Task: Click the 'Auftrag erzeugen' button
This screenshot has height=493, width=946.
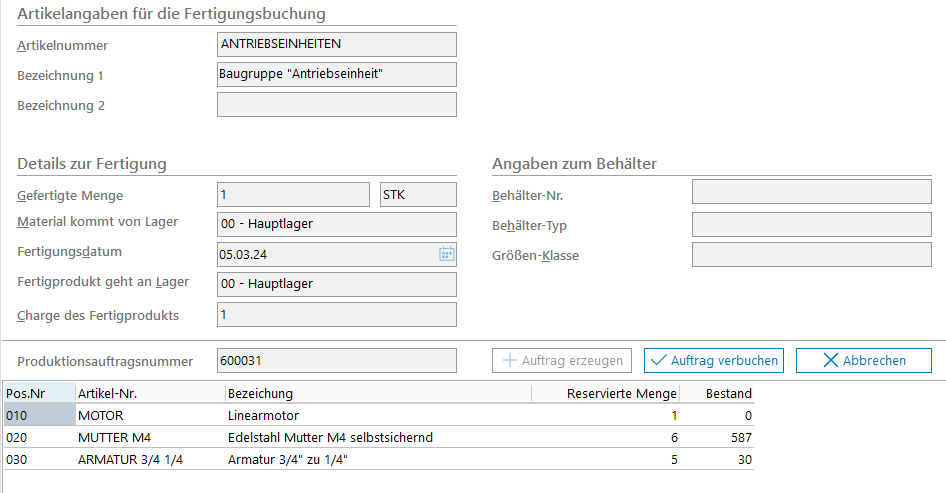Action: click(x=563, y=360)
